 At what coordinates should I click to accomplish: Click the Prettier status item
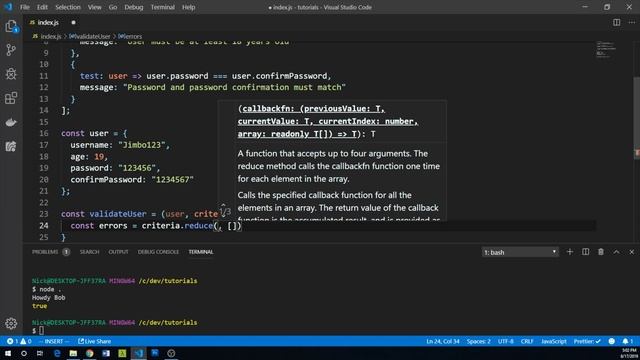[x=587, y=341]
